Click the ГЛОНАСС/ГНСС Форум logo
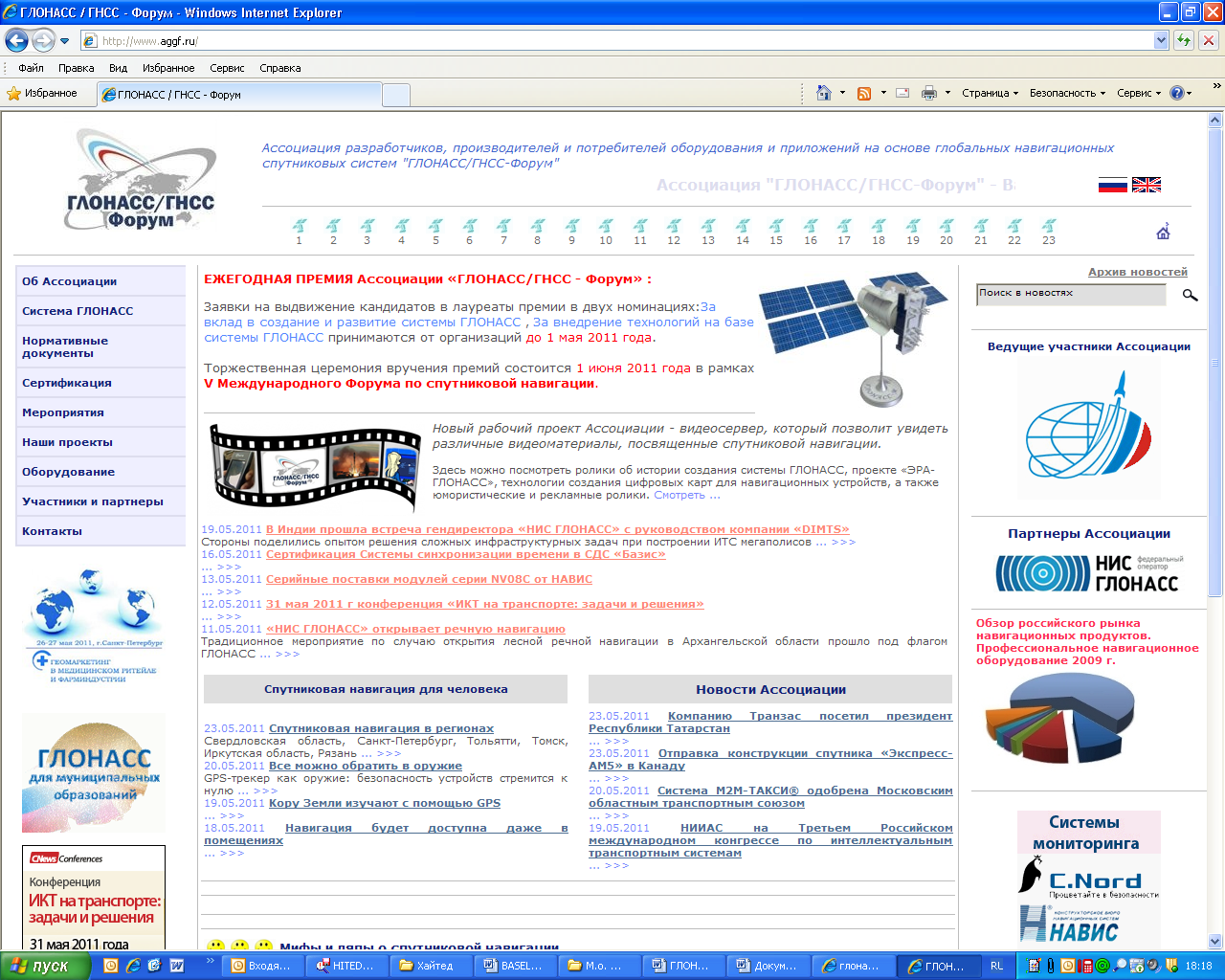The height and width of the screenshot is (980, 1225). tap(141, 180)
